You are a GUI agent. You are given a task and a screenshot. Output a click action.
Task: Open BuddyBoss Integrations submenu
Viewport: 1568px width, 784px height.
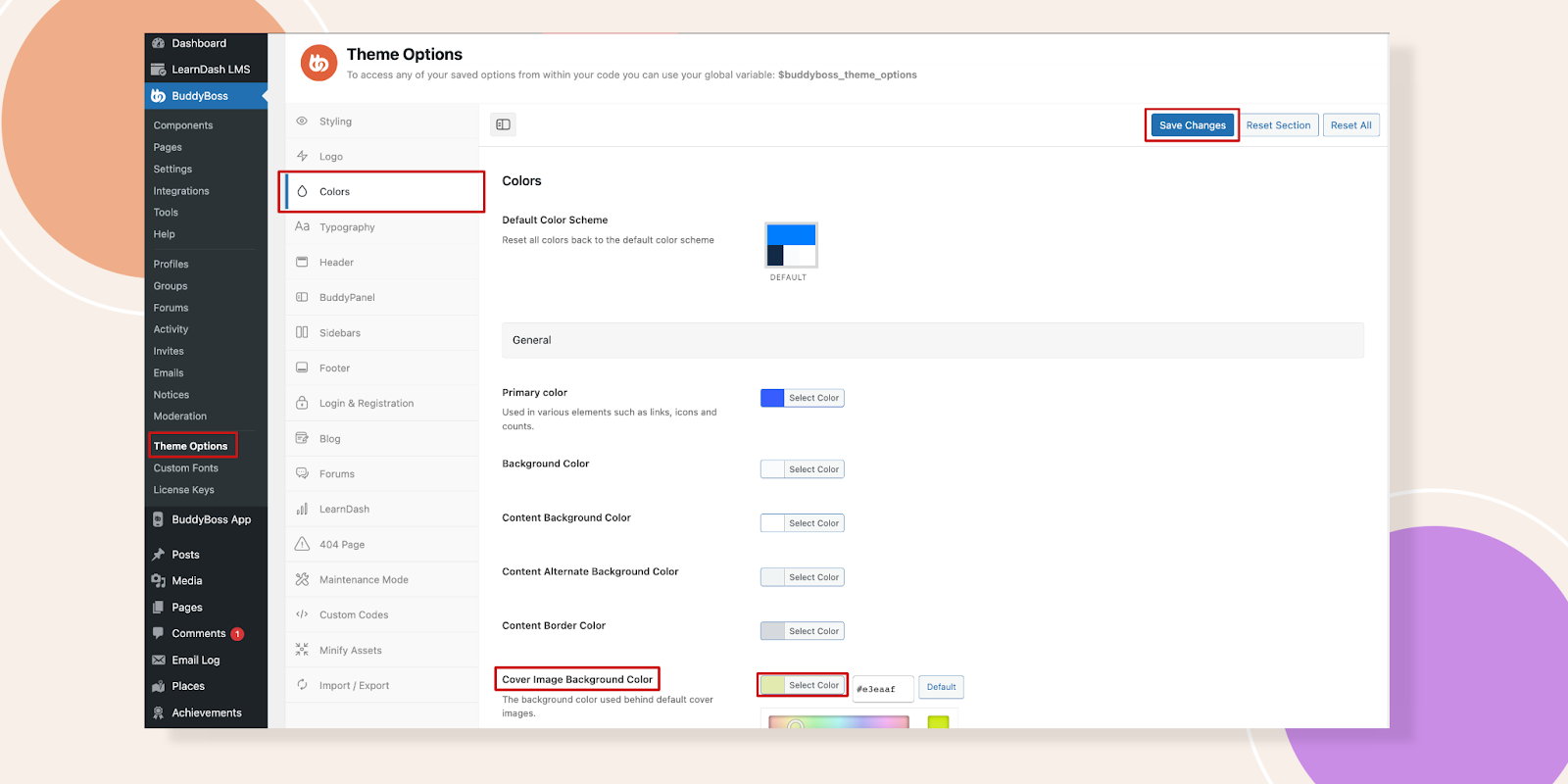tap(181, 191)
